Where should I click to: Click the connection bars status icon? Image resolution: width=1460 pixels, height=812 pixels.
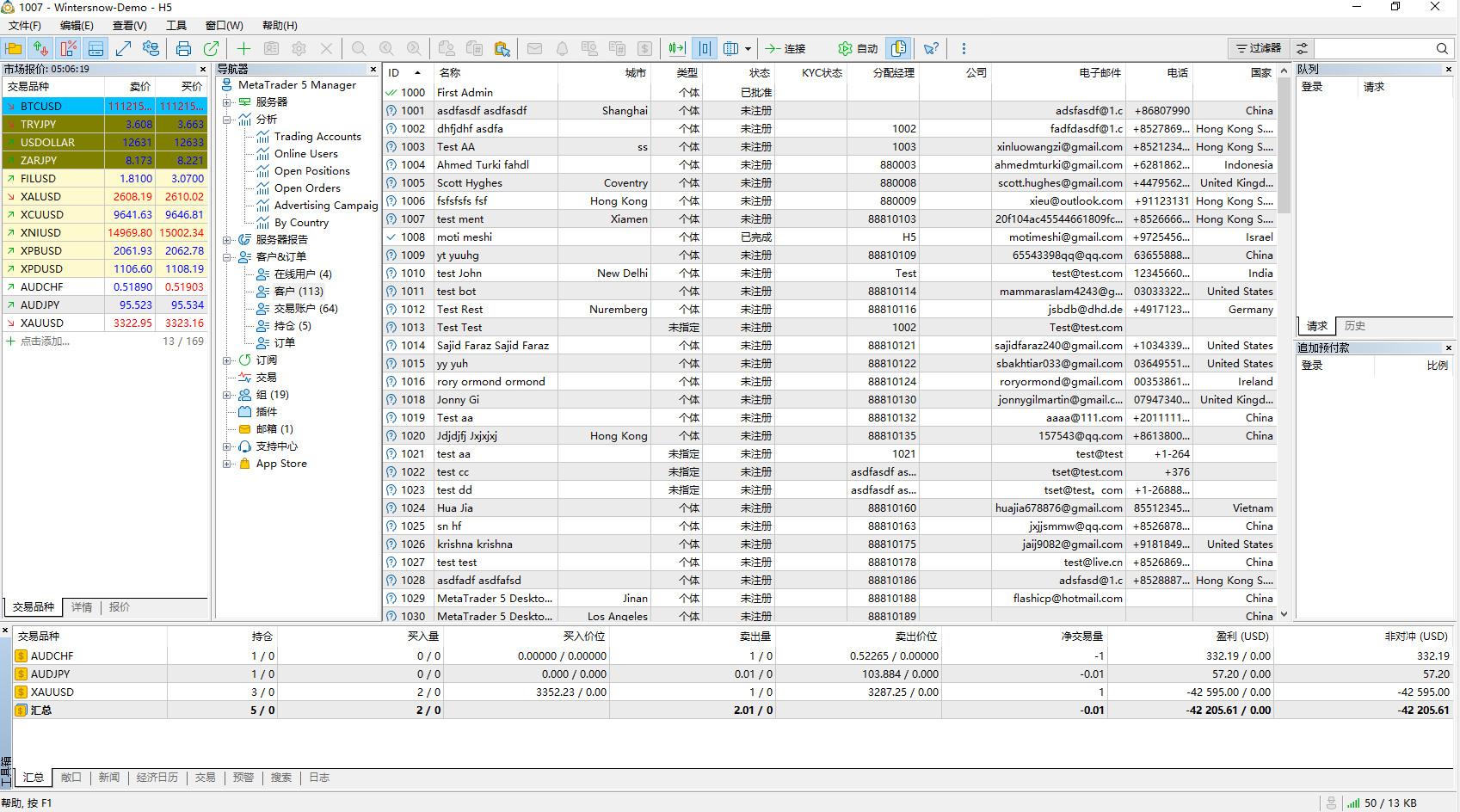click(1353, 803)
